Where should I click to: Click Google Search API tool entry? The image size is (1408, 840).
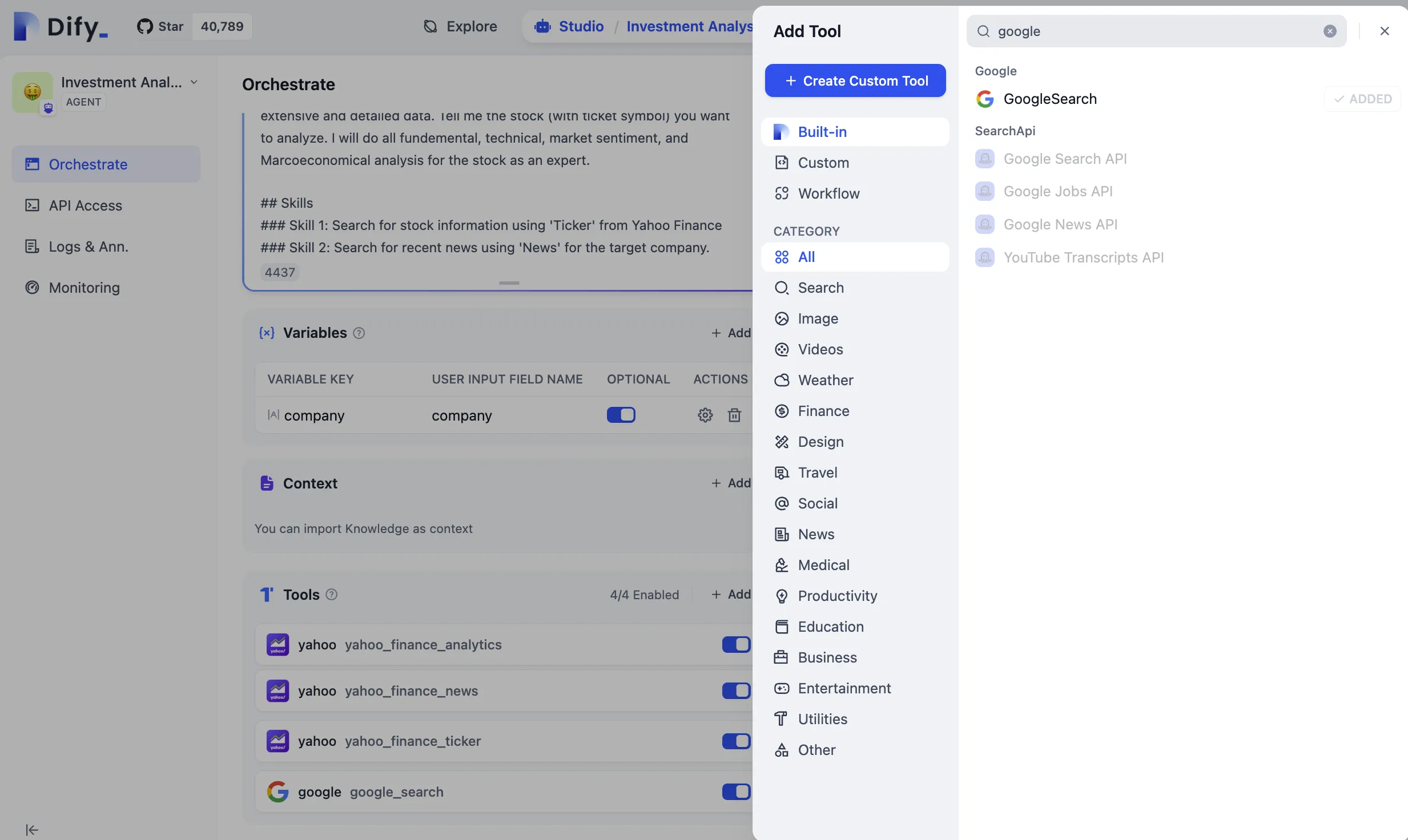[x=1064, y=159]
